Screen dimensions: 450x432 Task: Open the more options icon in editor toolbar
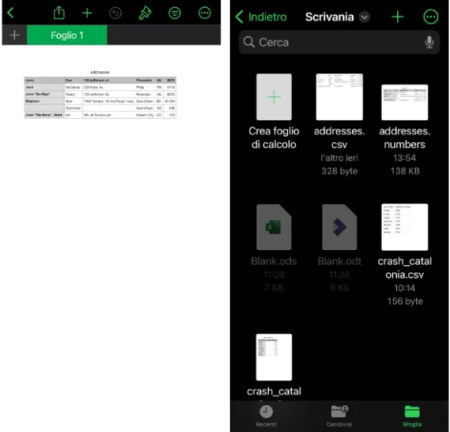click(204, 13)
